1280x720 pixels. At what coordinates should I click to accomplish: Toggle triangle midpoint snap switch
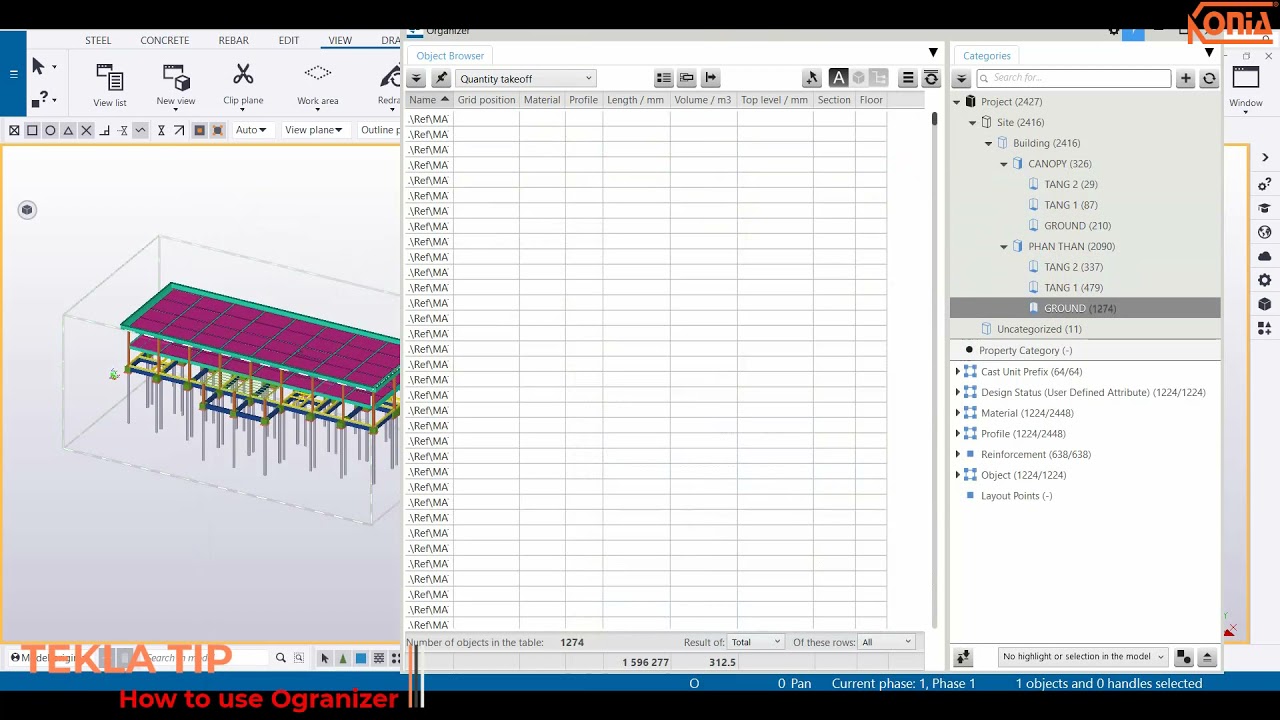tap(68, 130)
